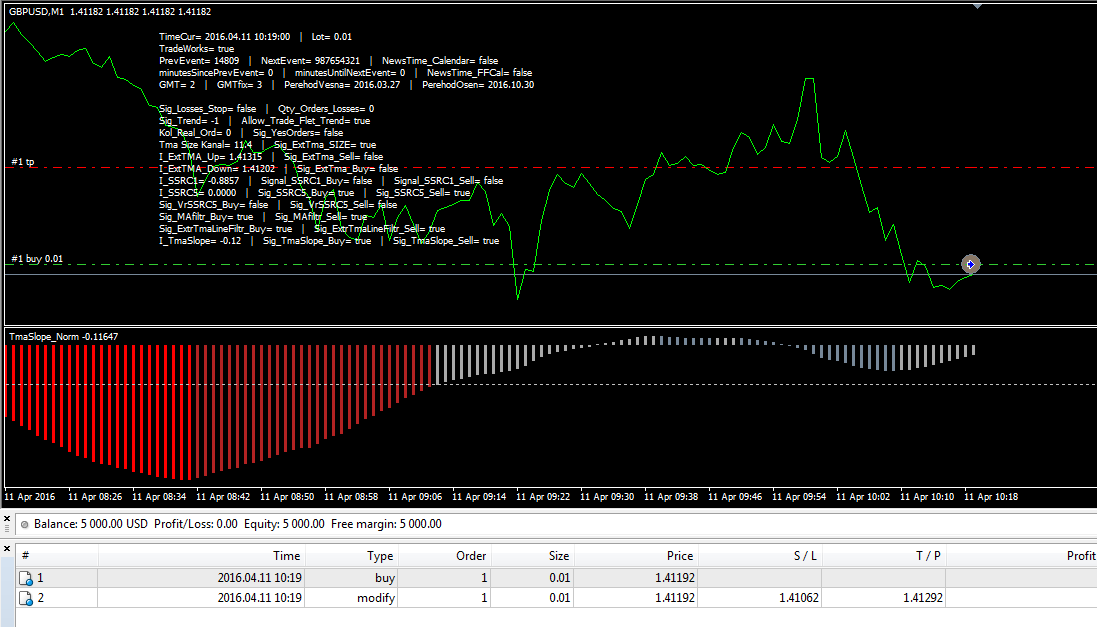Viewport: 1097px width, 627px height.
Task: Close the order results panel
Action: click(7, 549)
